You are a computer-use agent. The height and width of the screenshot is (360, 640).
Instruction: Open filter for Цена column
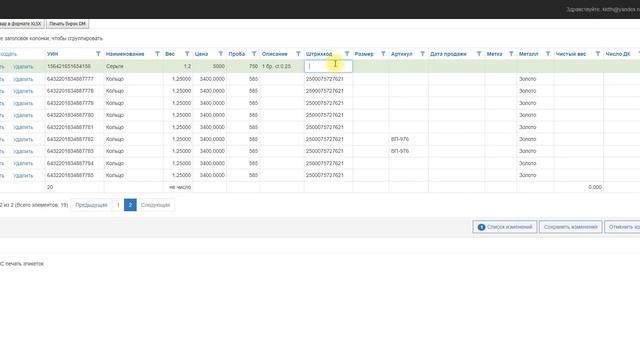coord(220,54)
